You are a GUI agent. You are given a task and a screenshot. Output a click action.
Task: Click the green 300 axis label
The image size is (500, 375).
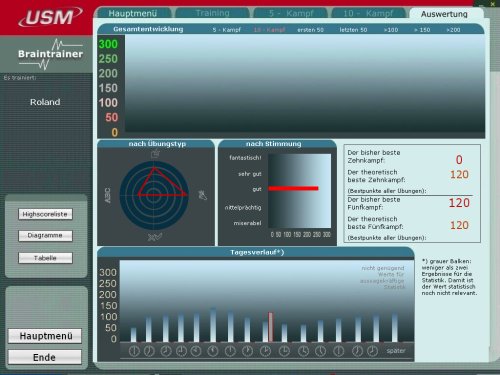click(108, 44)
